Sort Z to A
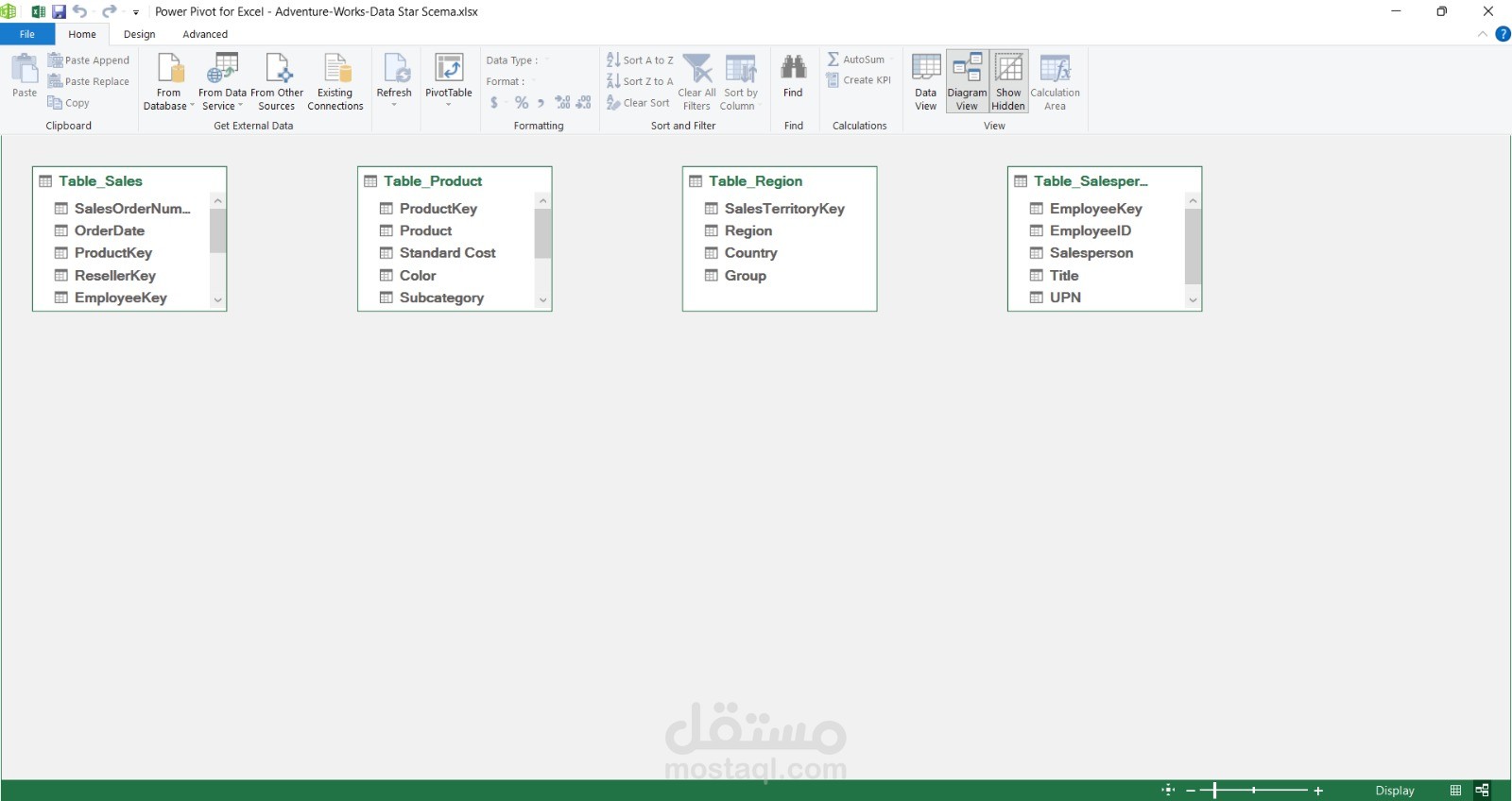Viewport: 1512px width, 801px height. pos(640,81)
